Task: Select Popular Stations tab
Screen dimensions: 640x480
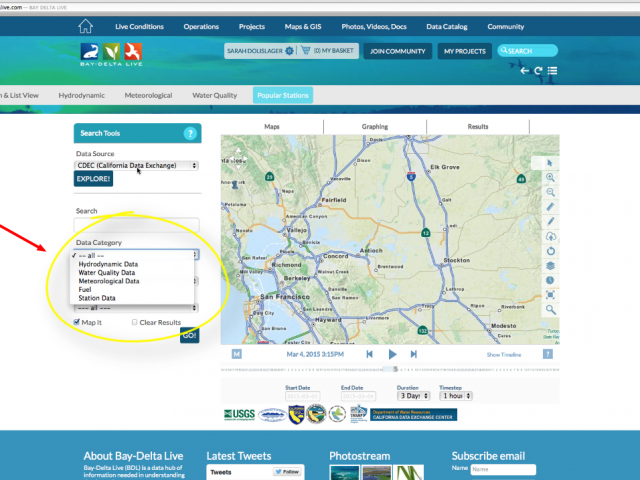Action: 283,95
